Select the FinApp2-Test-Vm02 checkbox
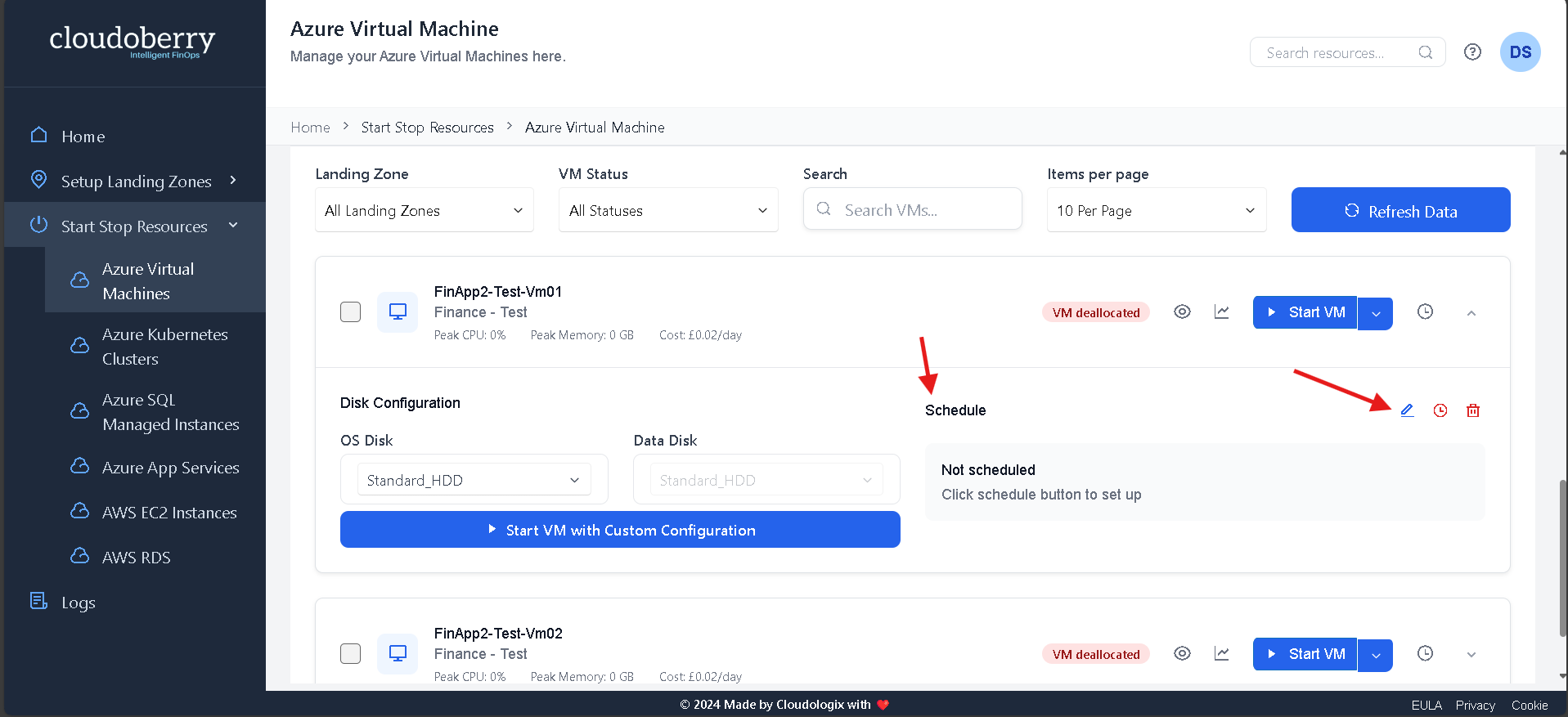 [x=350, y=654]
